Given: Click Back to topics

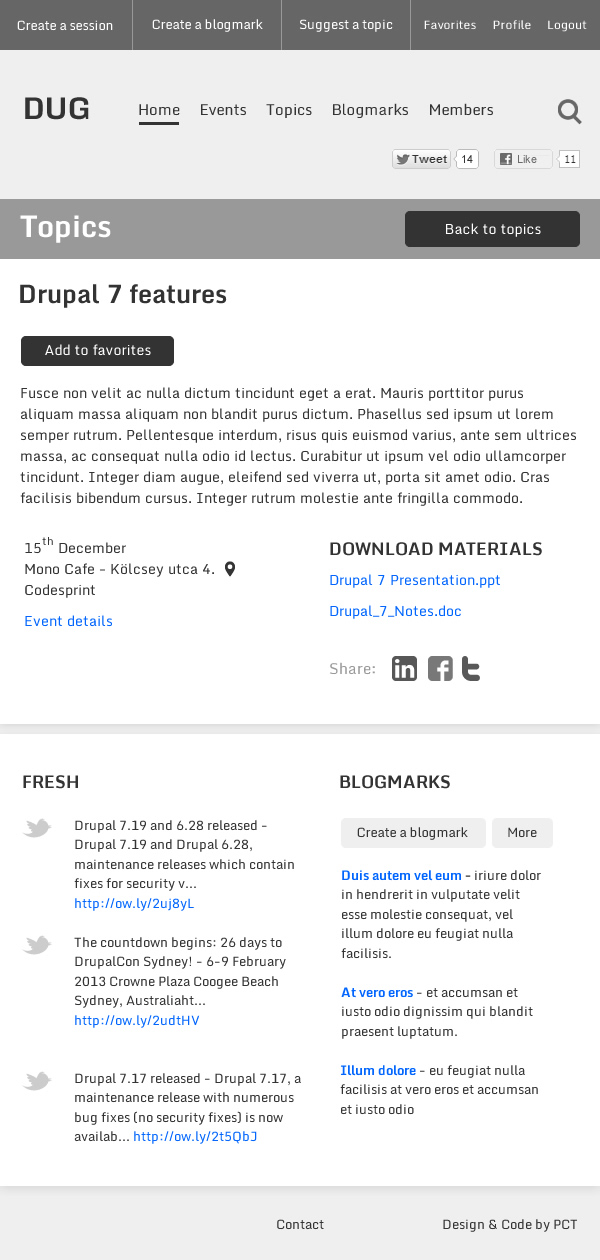Looking at the screenshot, I should click(492, 229).
